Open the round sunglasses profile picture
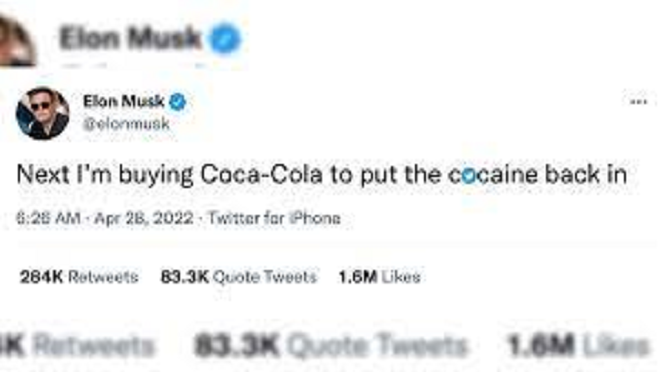 click(42, 113)
